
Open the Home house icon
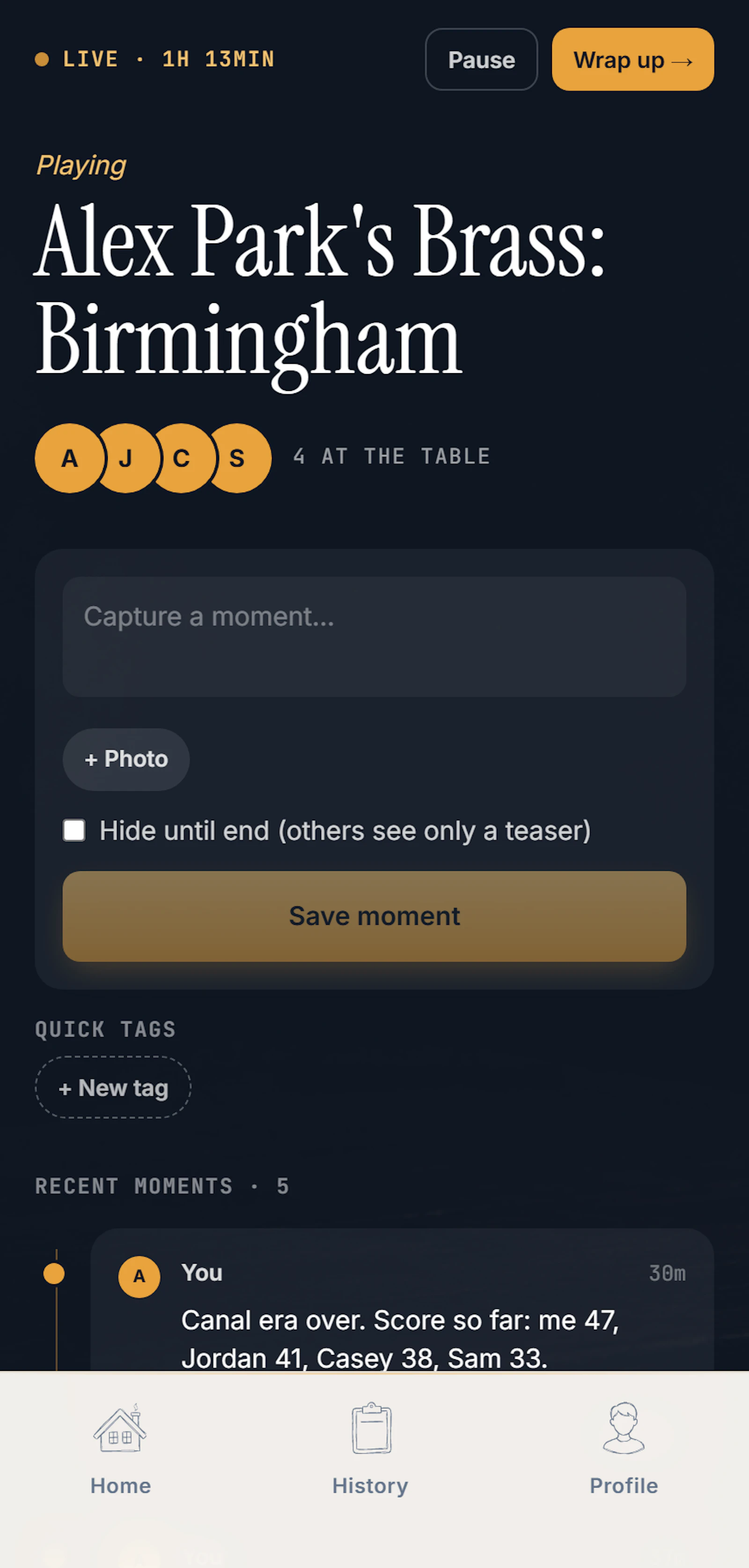120,1428
